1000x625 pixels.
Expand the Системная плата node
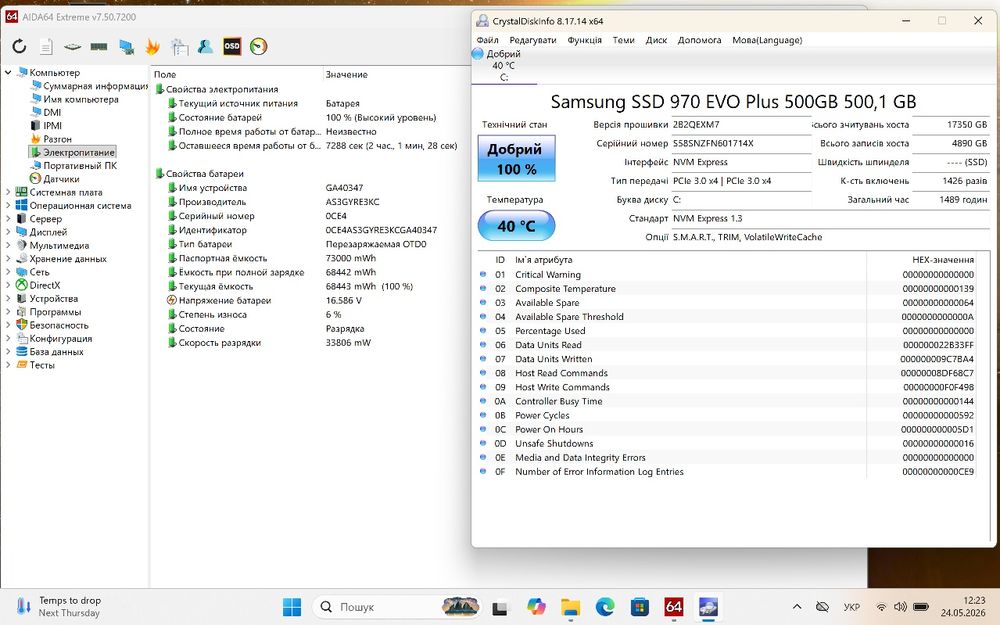[8, 192]
